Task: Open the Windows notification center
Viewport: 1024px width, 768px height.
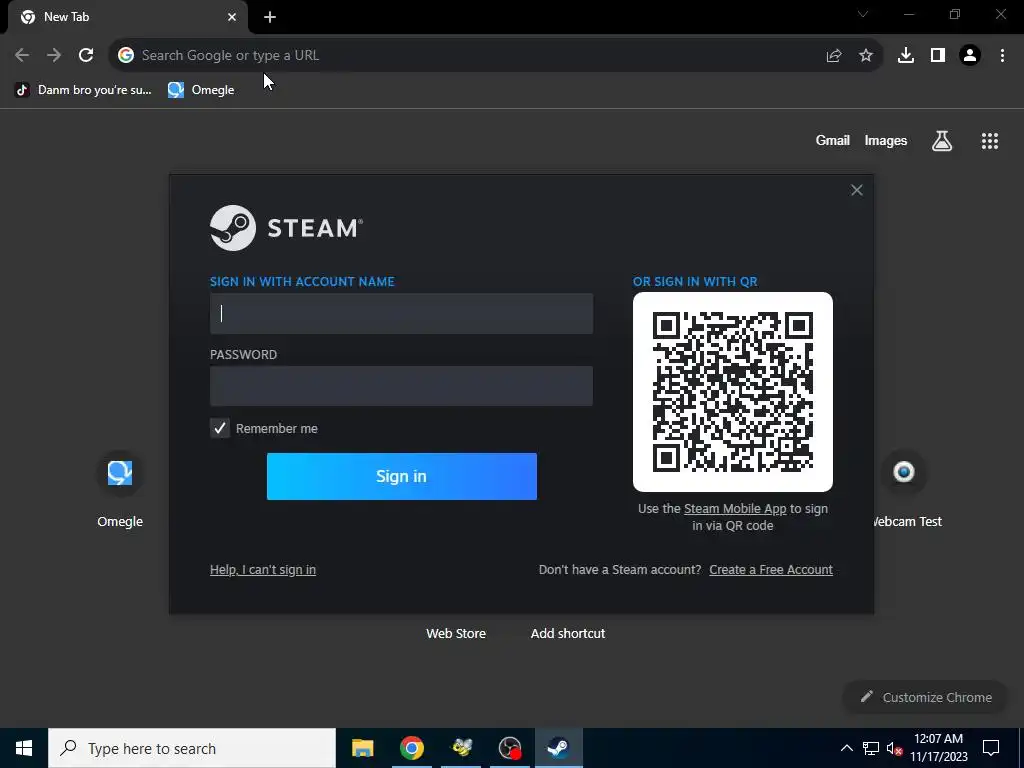Action: coord(991,748)
